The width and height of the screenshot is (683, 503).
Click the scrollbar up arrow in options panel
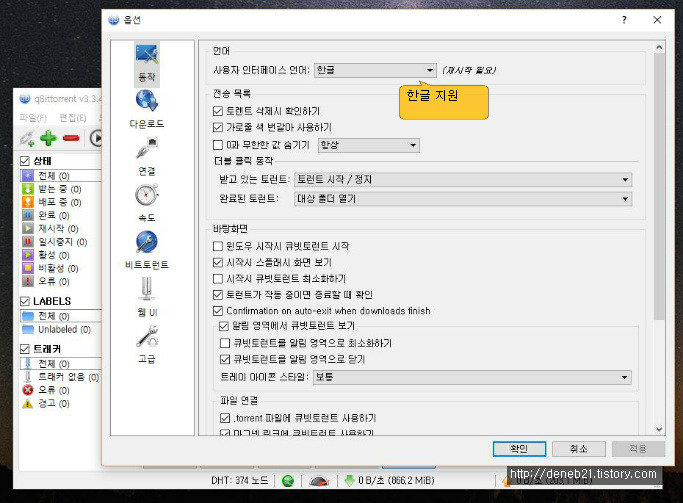[x=659, y=47]
